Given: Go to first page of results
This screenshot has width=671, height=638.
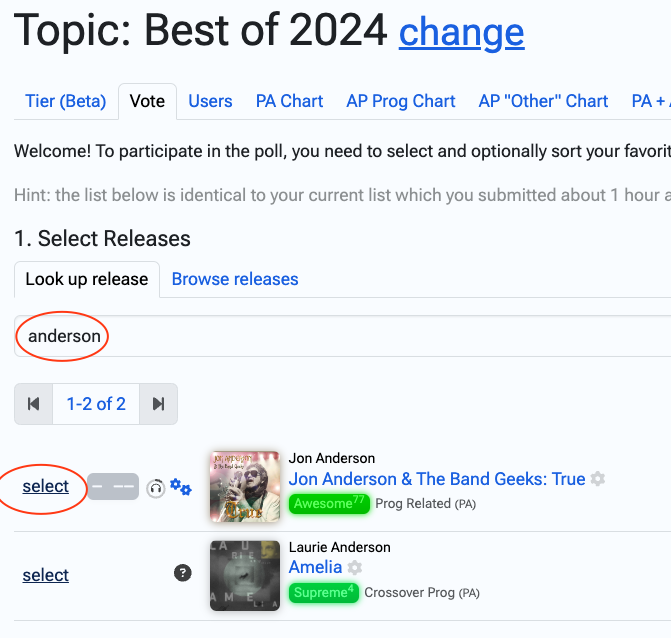Looking at the screenshot, I should point(33,404).
